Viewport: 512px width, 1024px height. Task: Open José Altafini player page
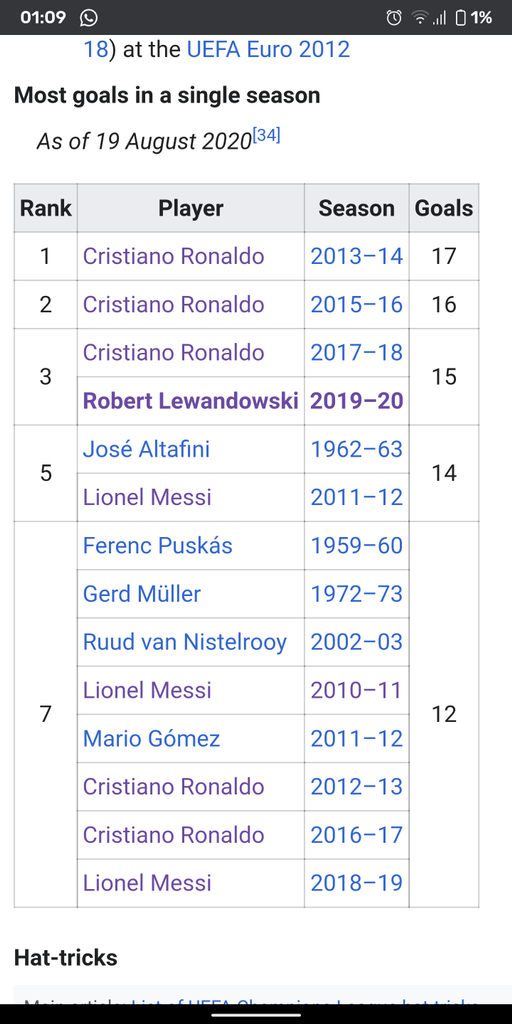[146, 449]
